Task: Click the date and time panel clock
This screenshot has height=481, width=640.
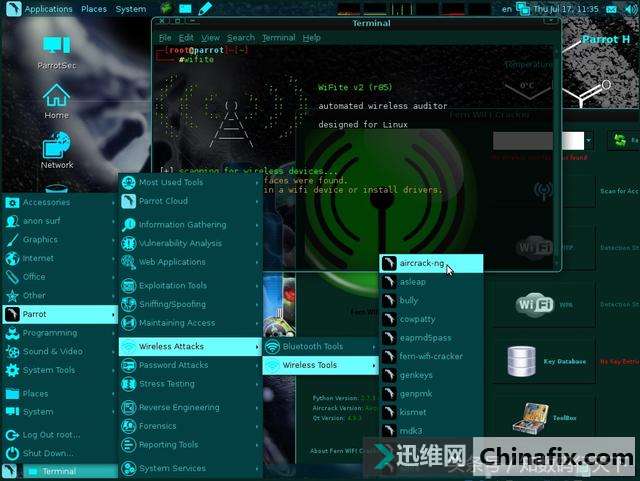Action: click(x=594, y=9)
